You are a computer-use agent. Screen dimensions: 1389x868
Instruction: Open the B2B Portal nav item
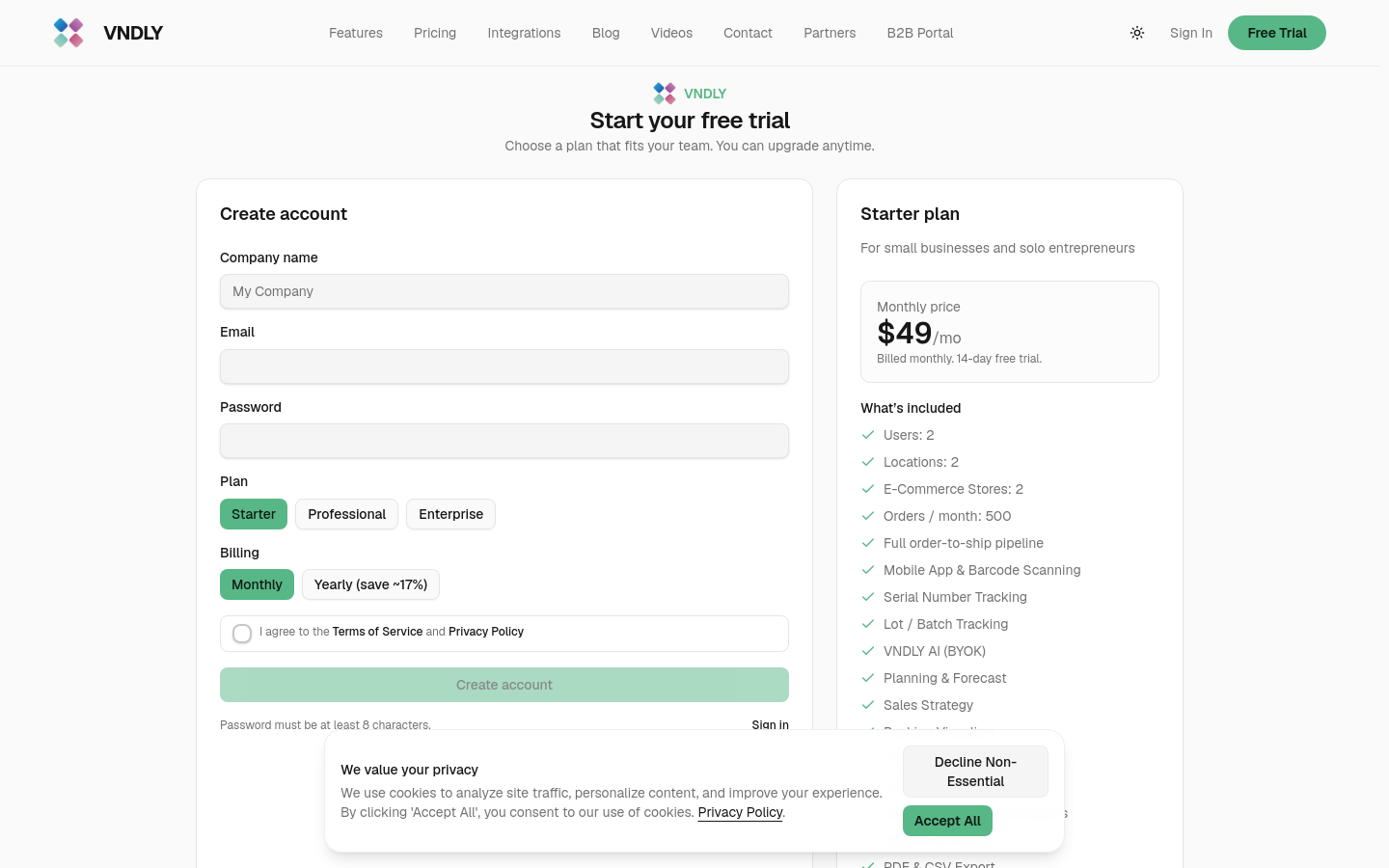(920, 33)
